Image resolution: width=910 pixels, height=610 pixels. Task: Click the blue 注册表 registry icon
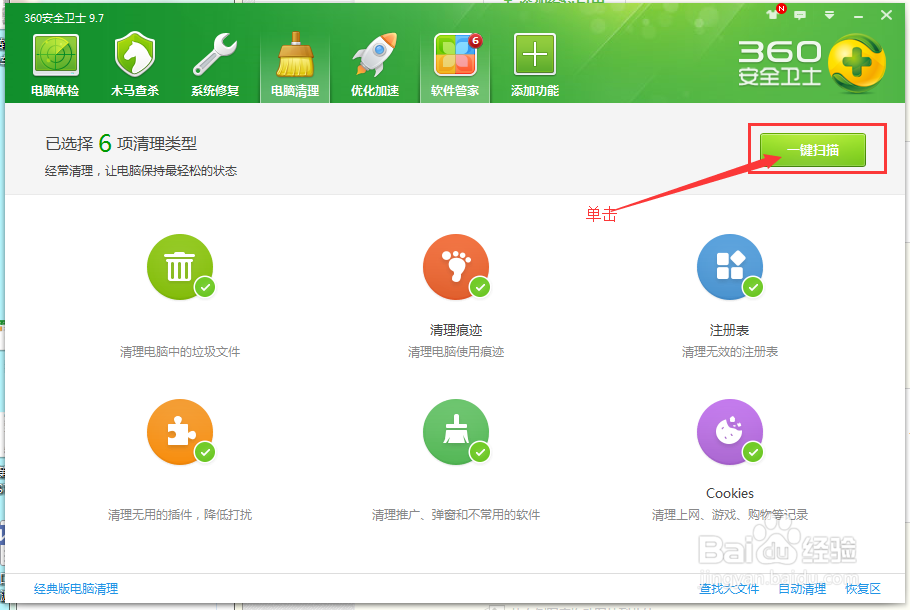click(x=730, y=267)
